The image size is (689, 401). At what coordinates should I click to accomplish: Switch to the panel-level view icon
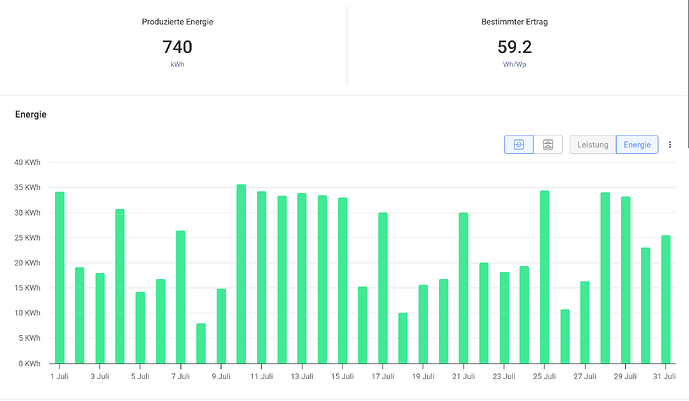pyautogui.click(x=548, y=145)
